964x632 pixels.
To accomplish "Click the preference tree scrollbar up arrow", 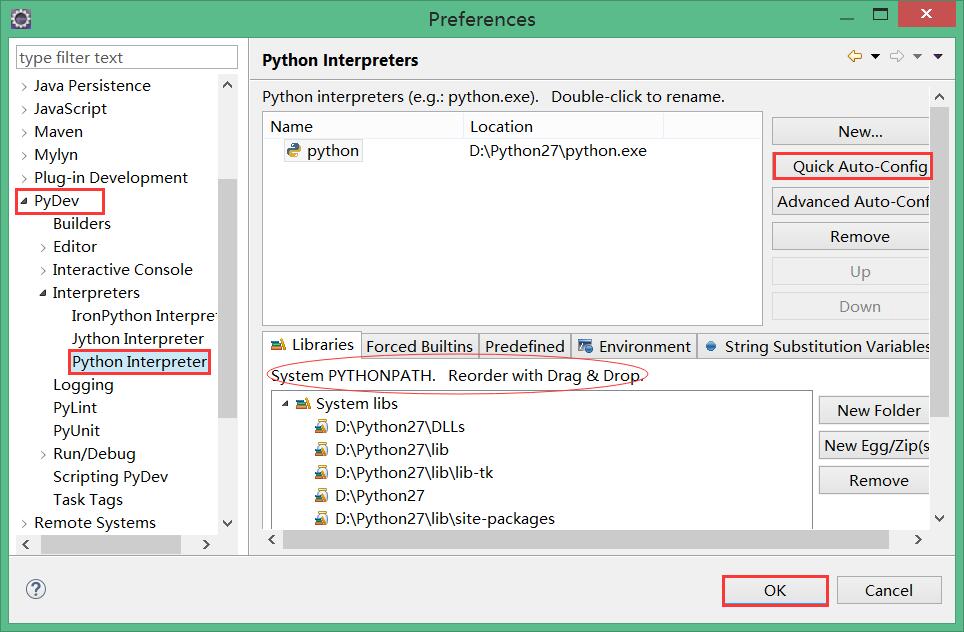I will (x=227, y=85).
